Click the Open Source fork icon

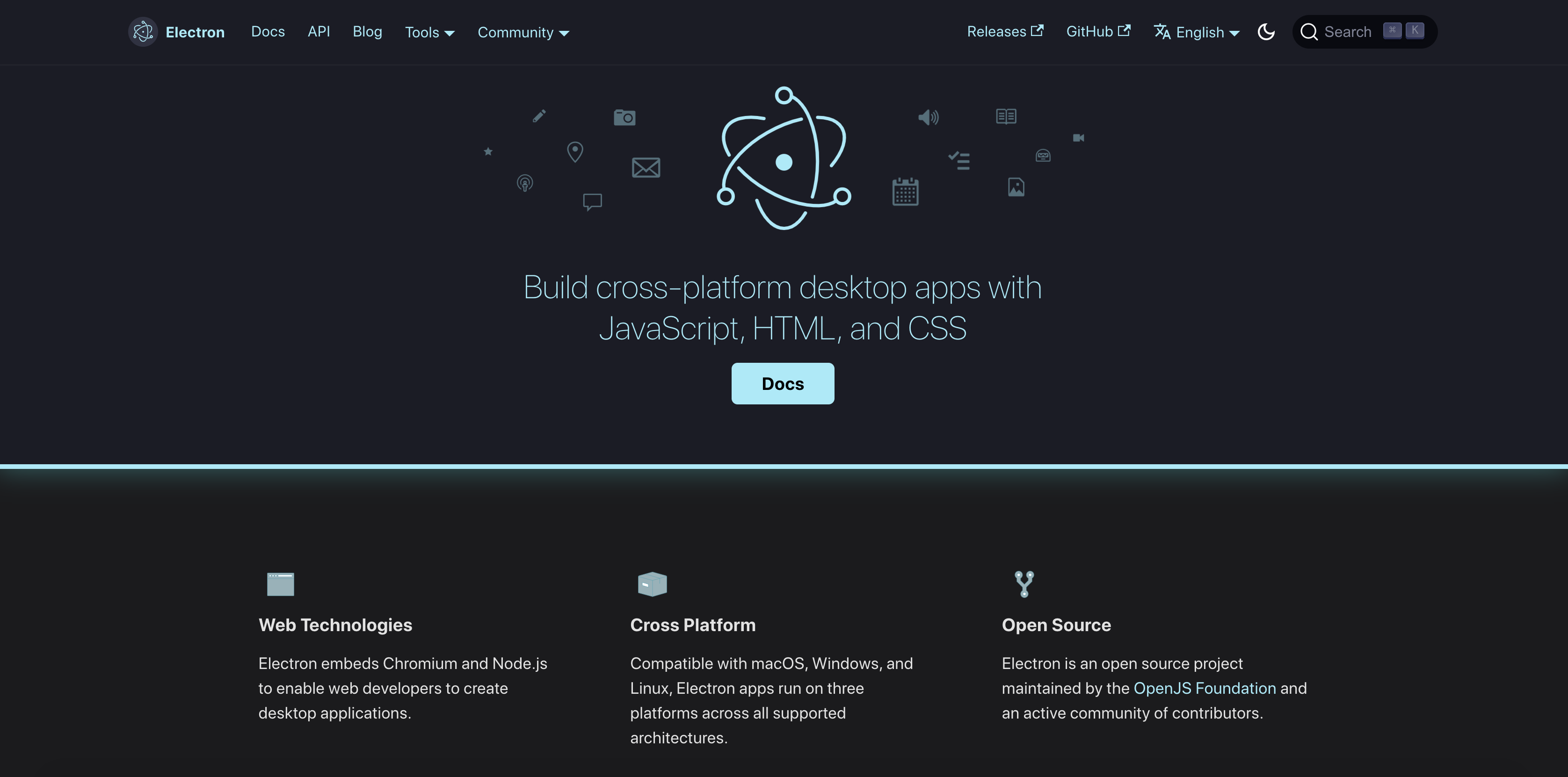pos(1024,584)
